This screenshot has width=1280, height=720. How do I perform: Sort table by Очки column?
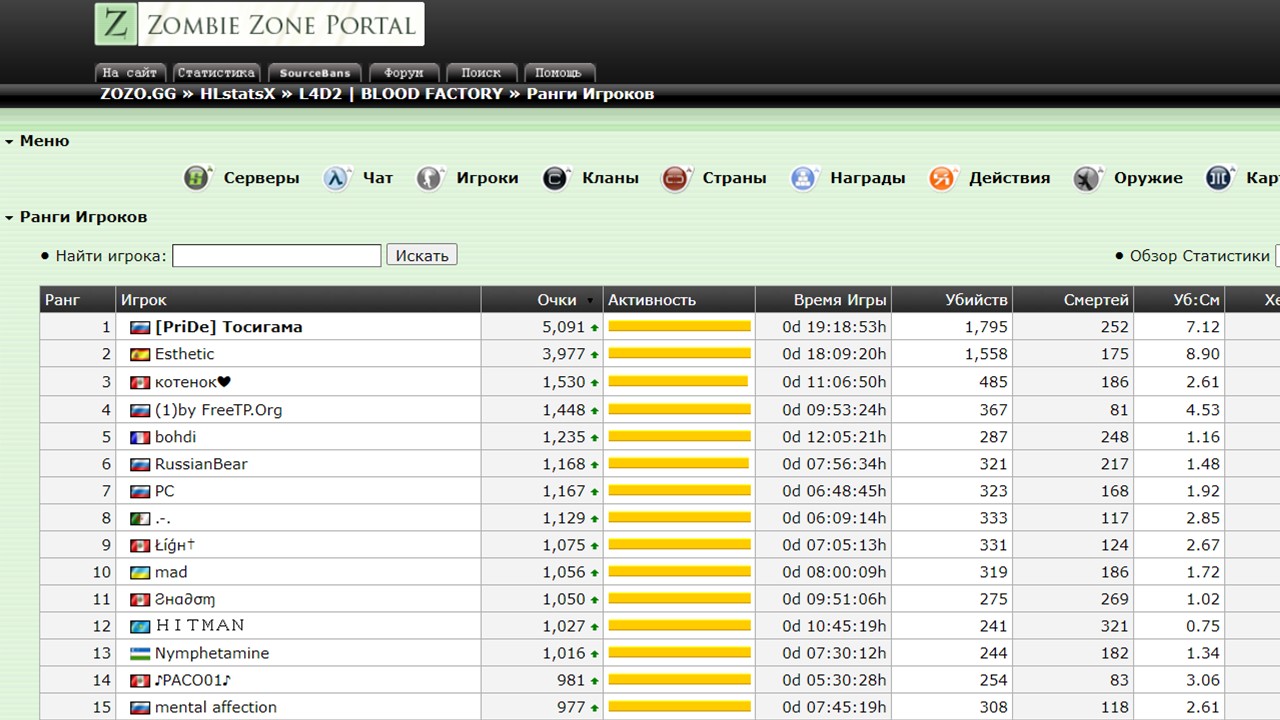[x=557, y=300]
